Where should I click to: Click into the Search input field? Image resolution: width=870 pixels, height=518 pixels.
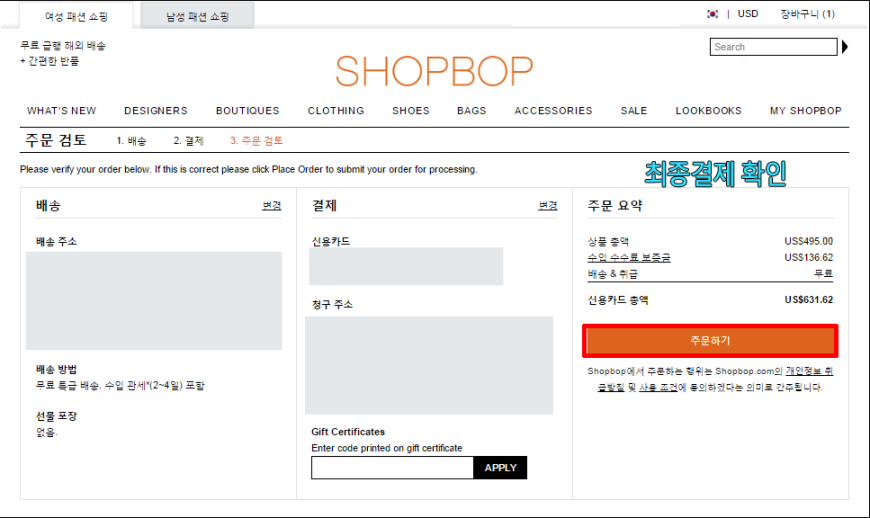[773, 47]
